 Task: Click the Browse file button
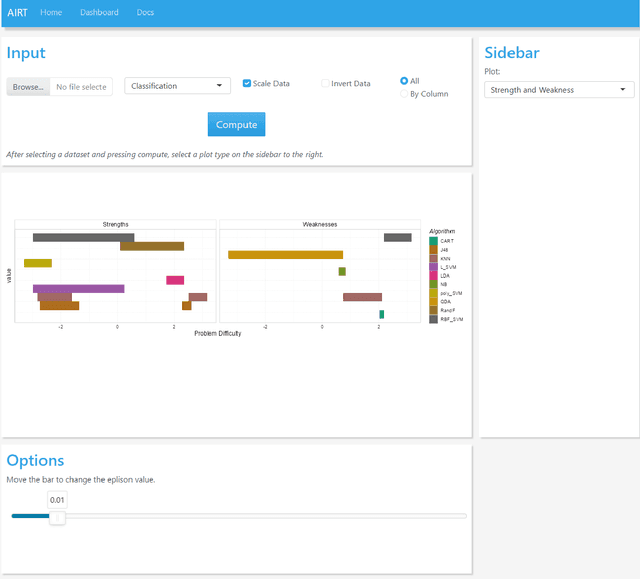[28, 87]
